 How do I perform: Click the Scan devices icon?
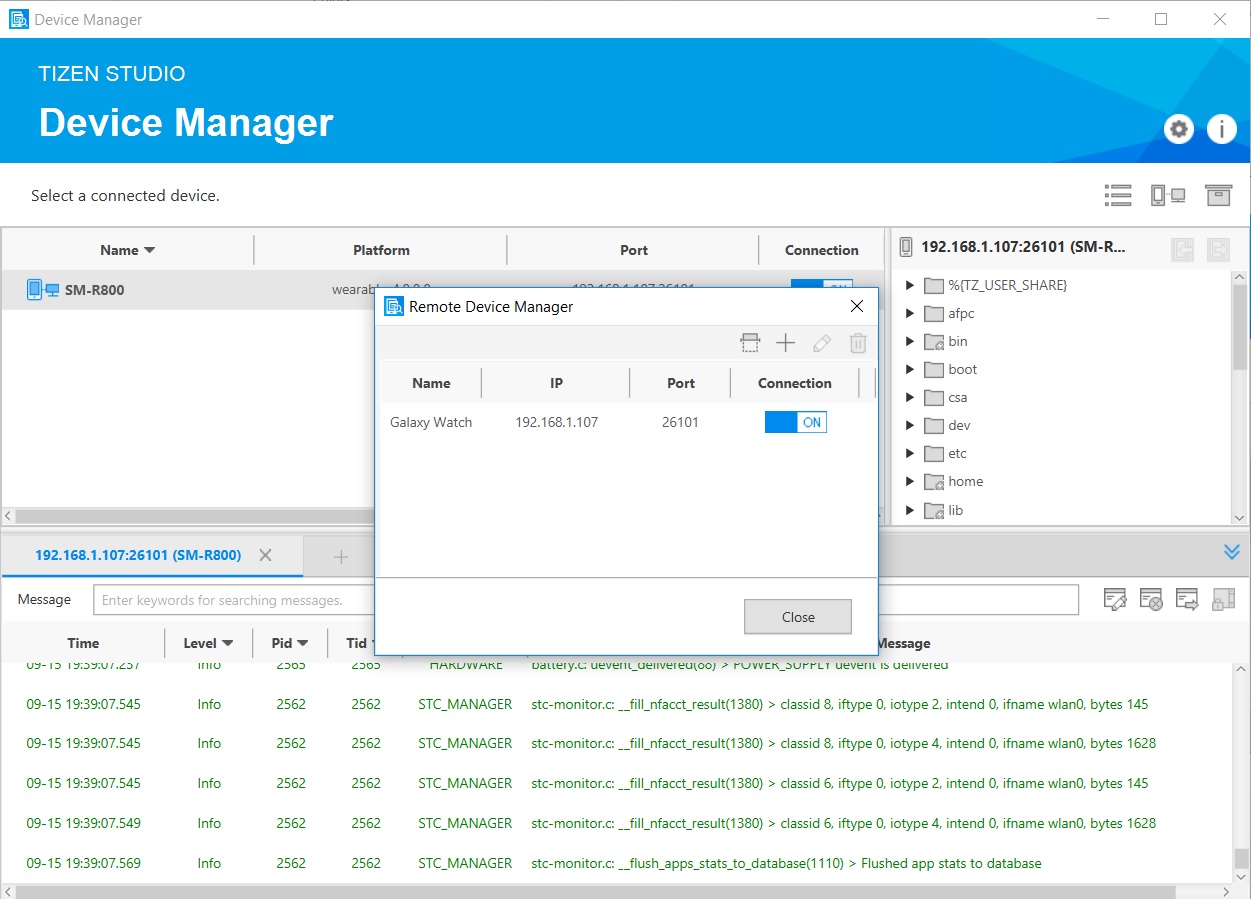coord(750,343)
